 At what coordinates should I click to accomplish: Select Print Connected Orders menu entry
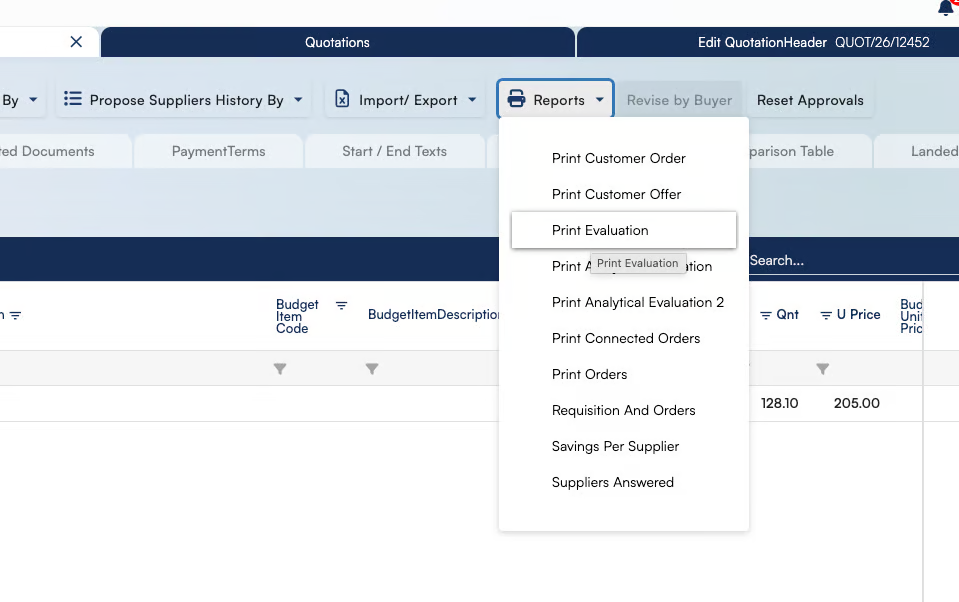(626, 338)
